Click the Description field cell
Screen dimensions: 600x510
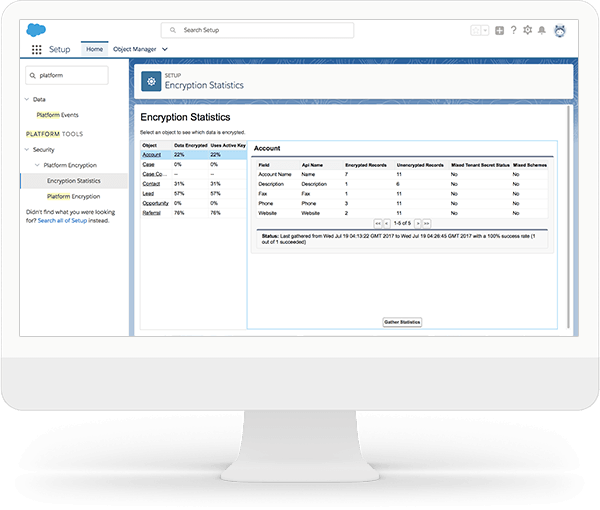pos(271,184)
